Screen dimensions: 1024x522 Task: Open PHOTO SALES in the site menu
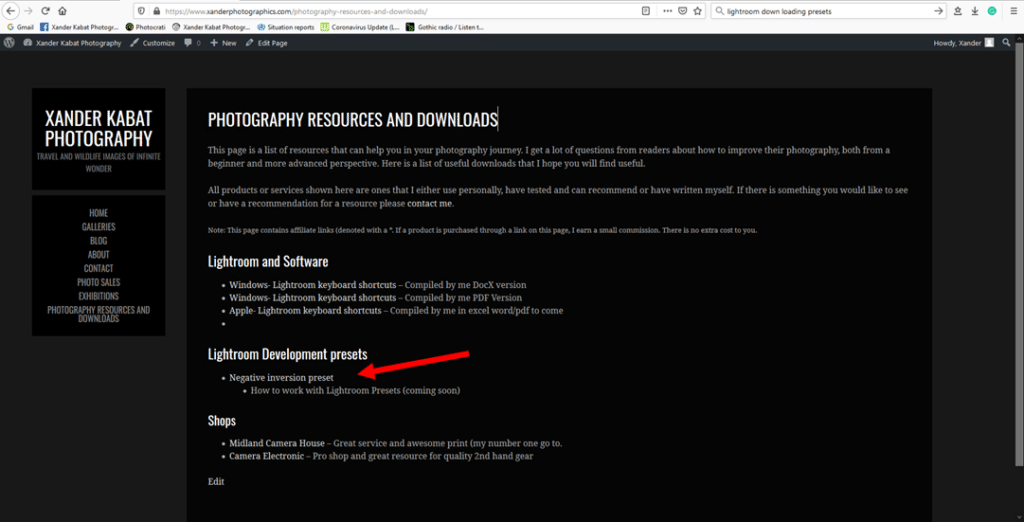[99, 282]
